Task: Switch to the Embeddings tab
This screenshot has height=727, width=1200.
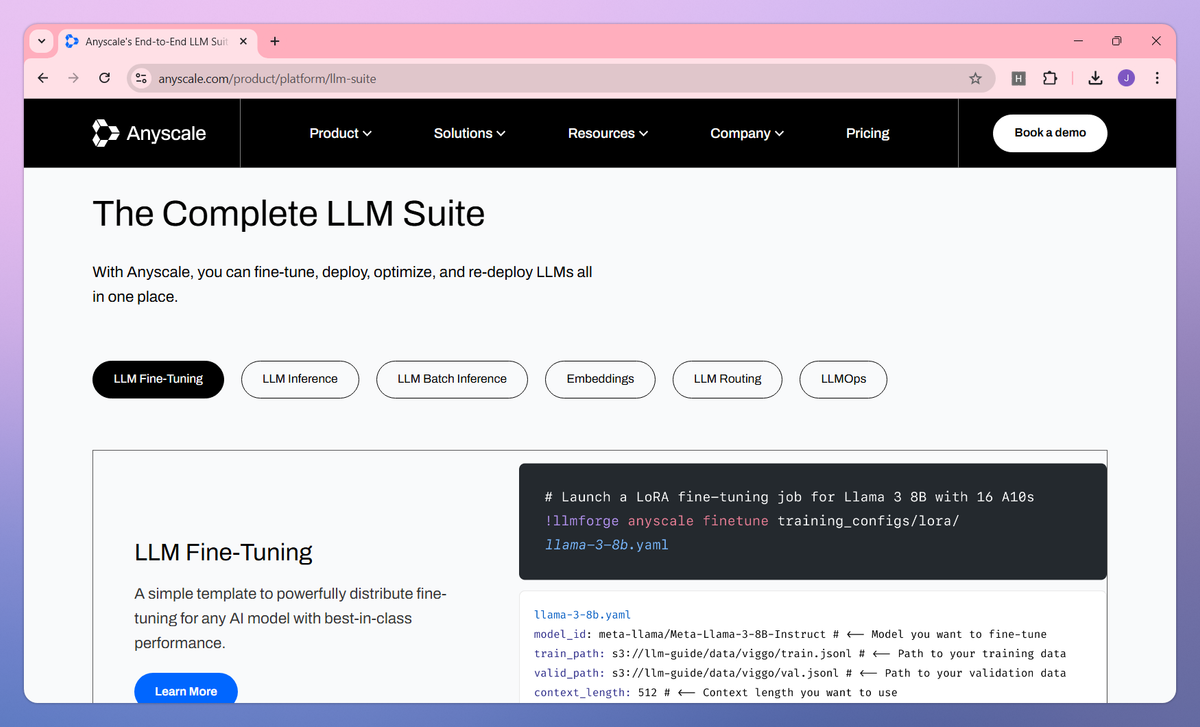Action: (x=600, y=379)
